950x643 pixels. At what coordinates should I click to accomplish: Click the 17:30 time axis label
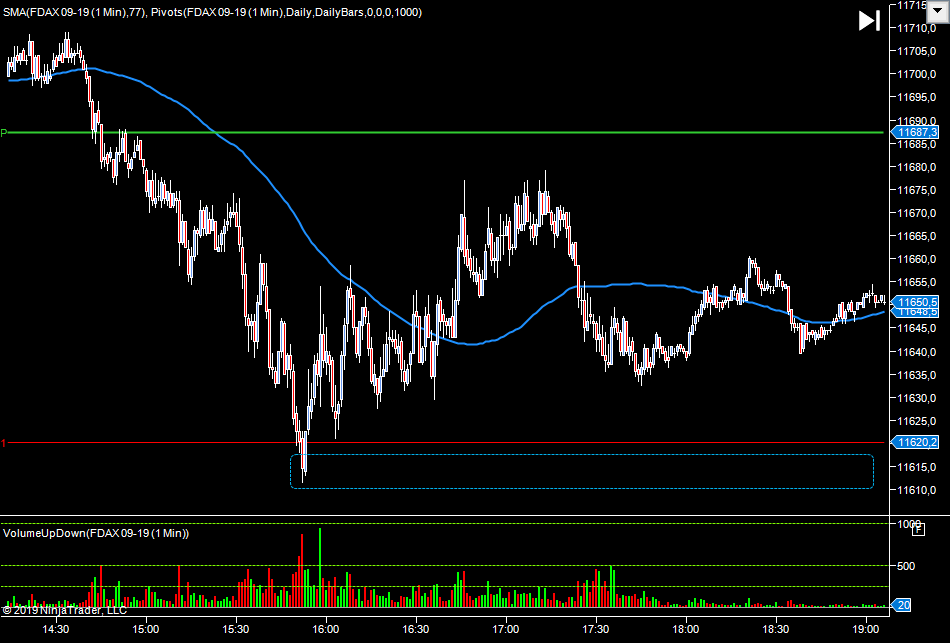tap(596, 629)
